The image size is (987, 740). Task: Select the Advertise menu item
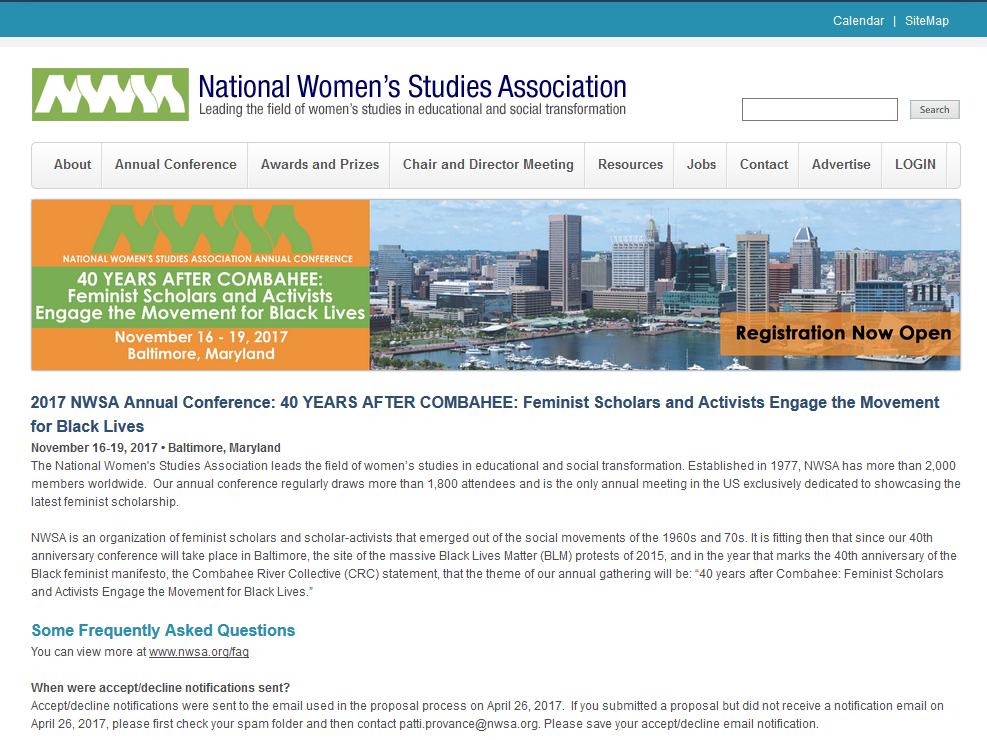[x=841, y=165]
